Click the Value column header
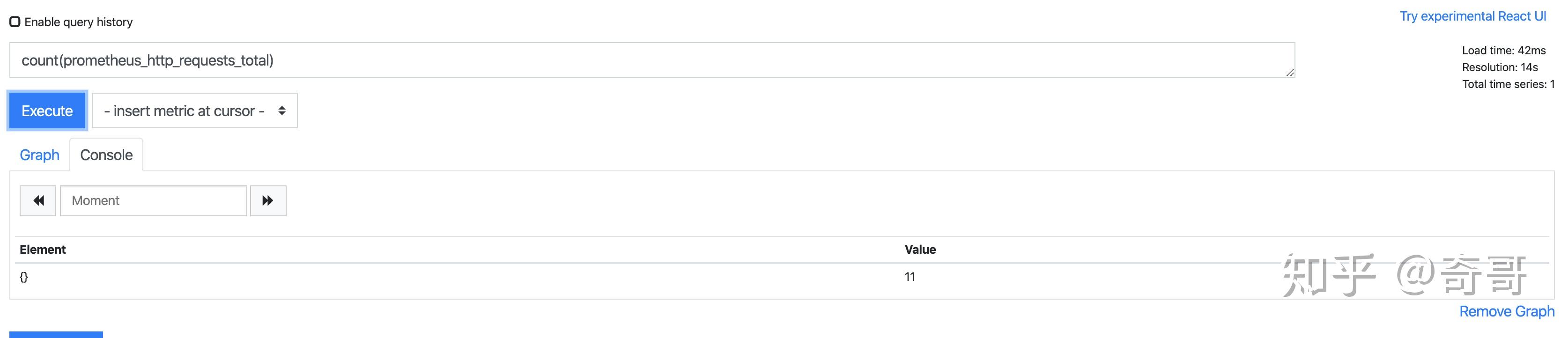The width and height of the screenshot is (1568, 338). (920, 249)
